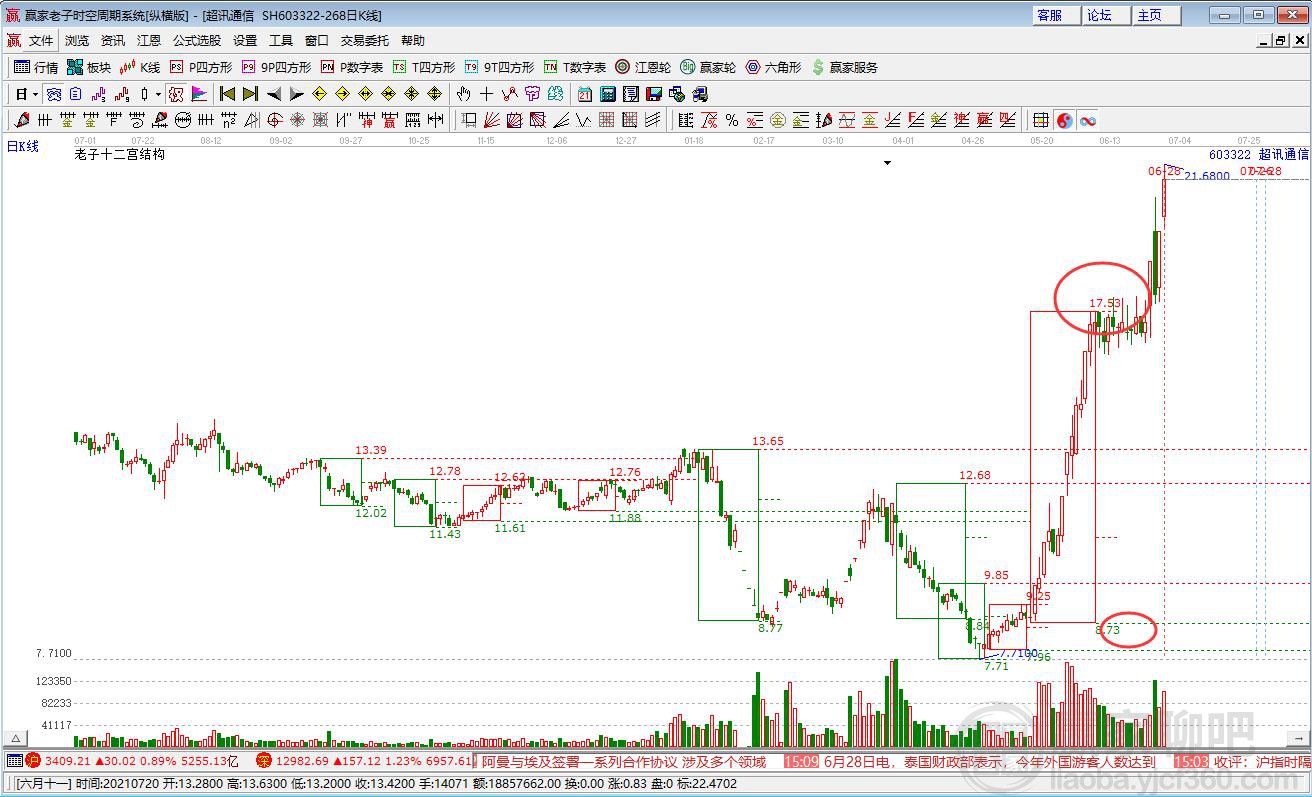Screen dimensions: 1312x797
Task: Open the 赢家轮 wheel tool
Action: [x=708, y=67]
